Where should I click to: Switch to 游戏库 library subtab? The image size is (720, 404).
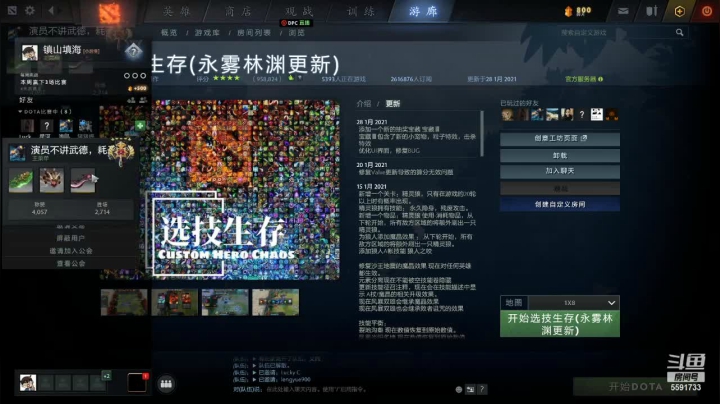pos(207,33)
